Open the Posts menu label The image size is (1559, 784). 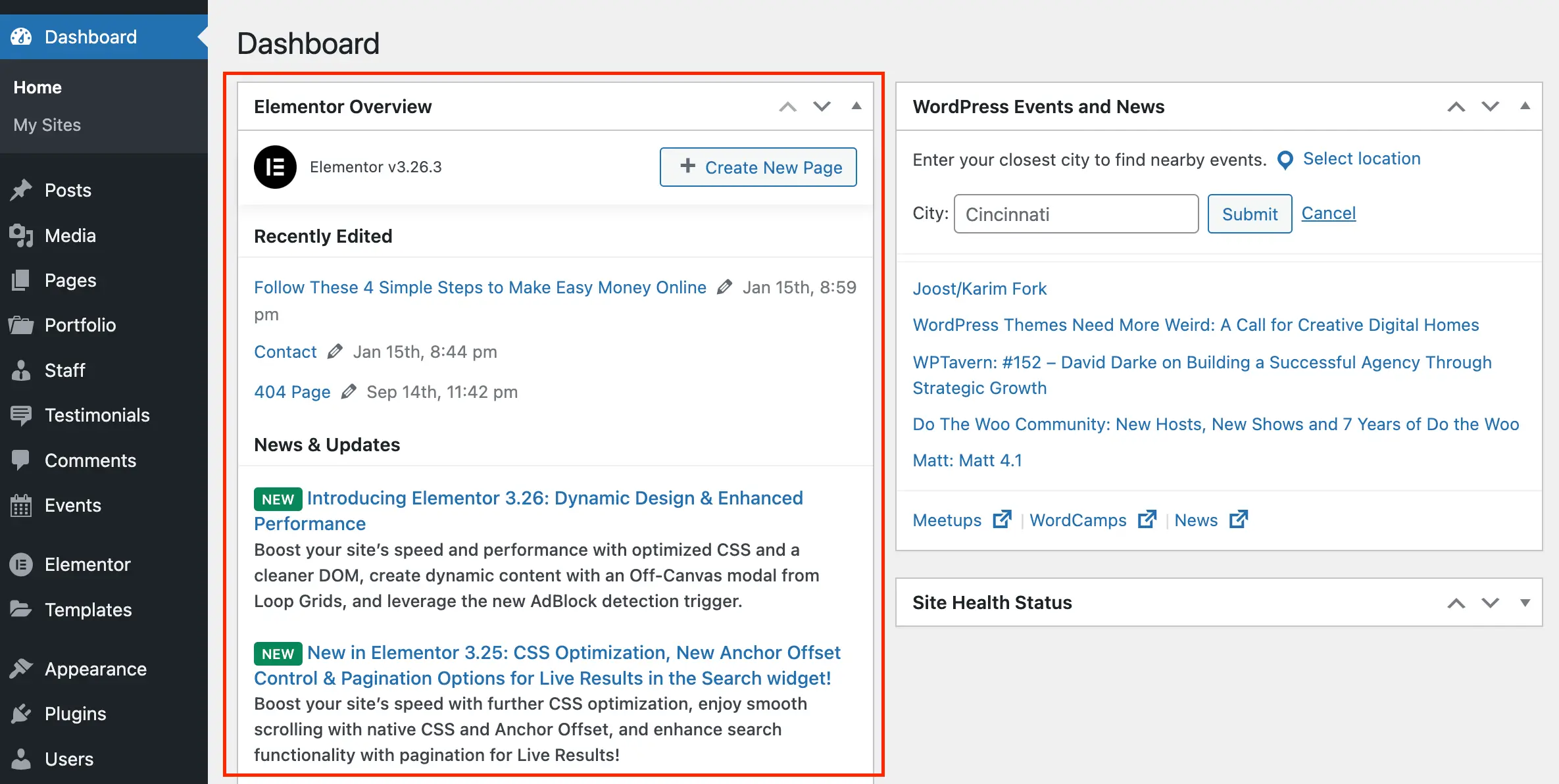click(68, 190)
